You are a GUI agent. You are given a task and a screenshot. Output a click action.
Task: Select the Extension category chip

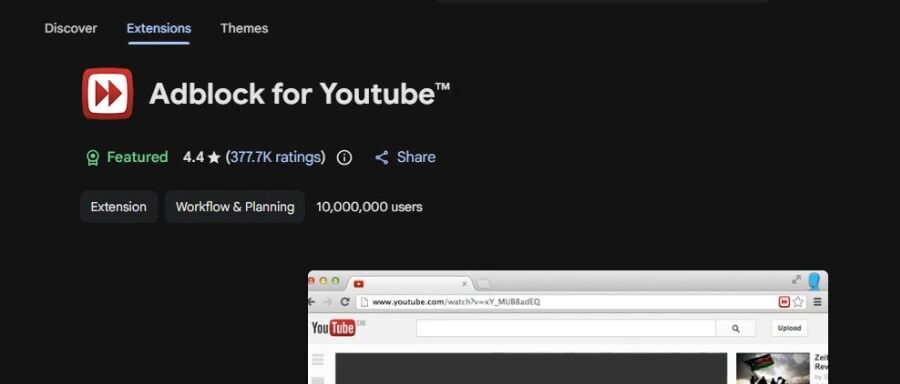118,207
